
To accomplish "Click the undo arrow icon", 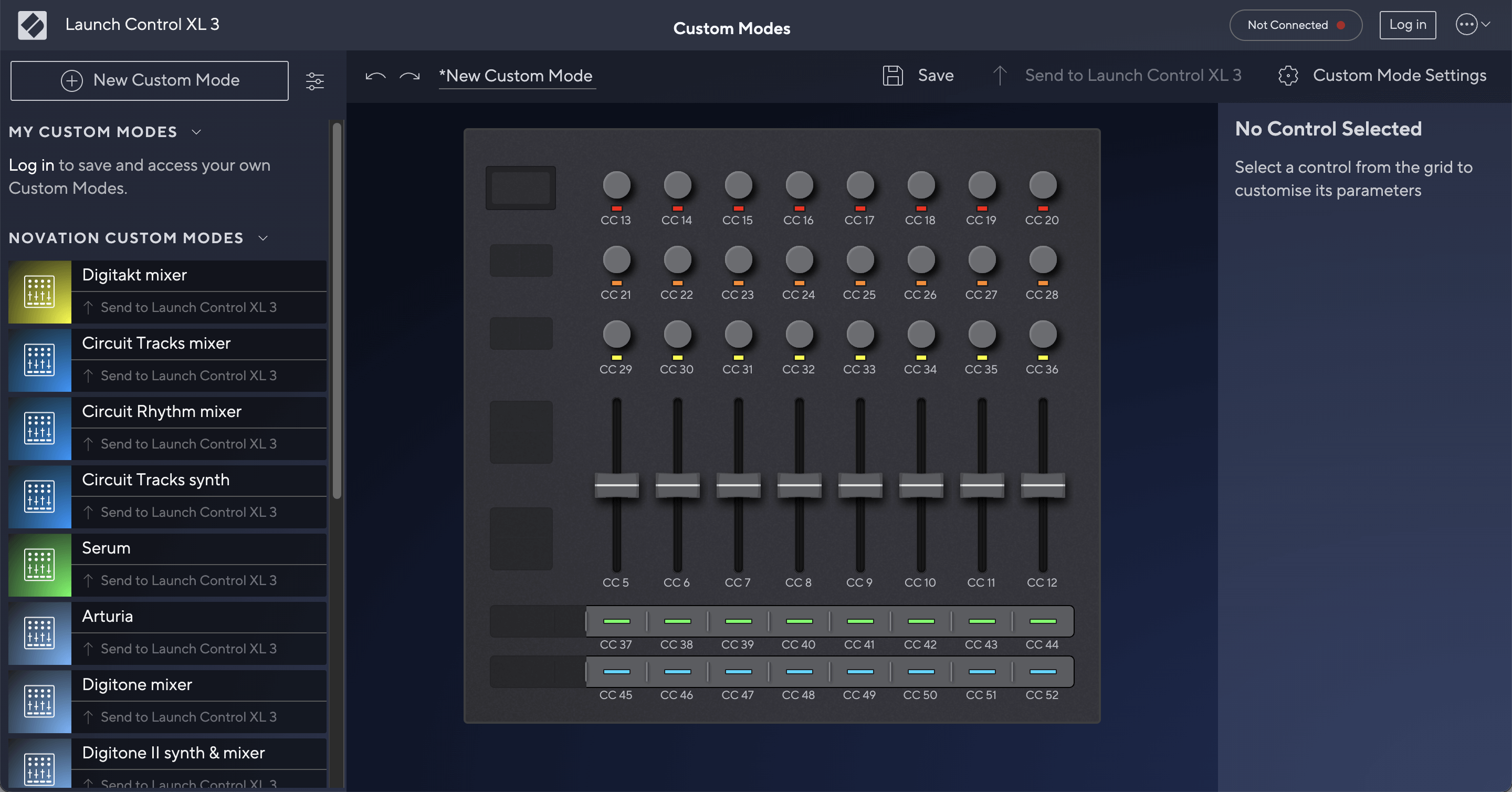I will pos(376,76).
